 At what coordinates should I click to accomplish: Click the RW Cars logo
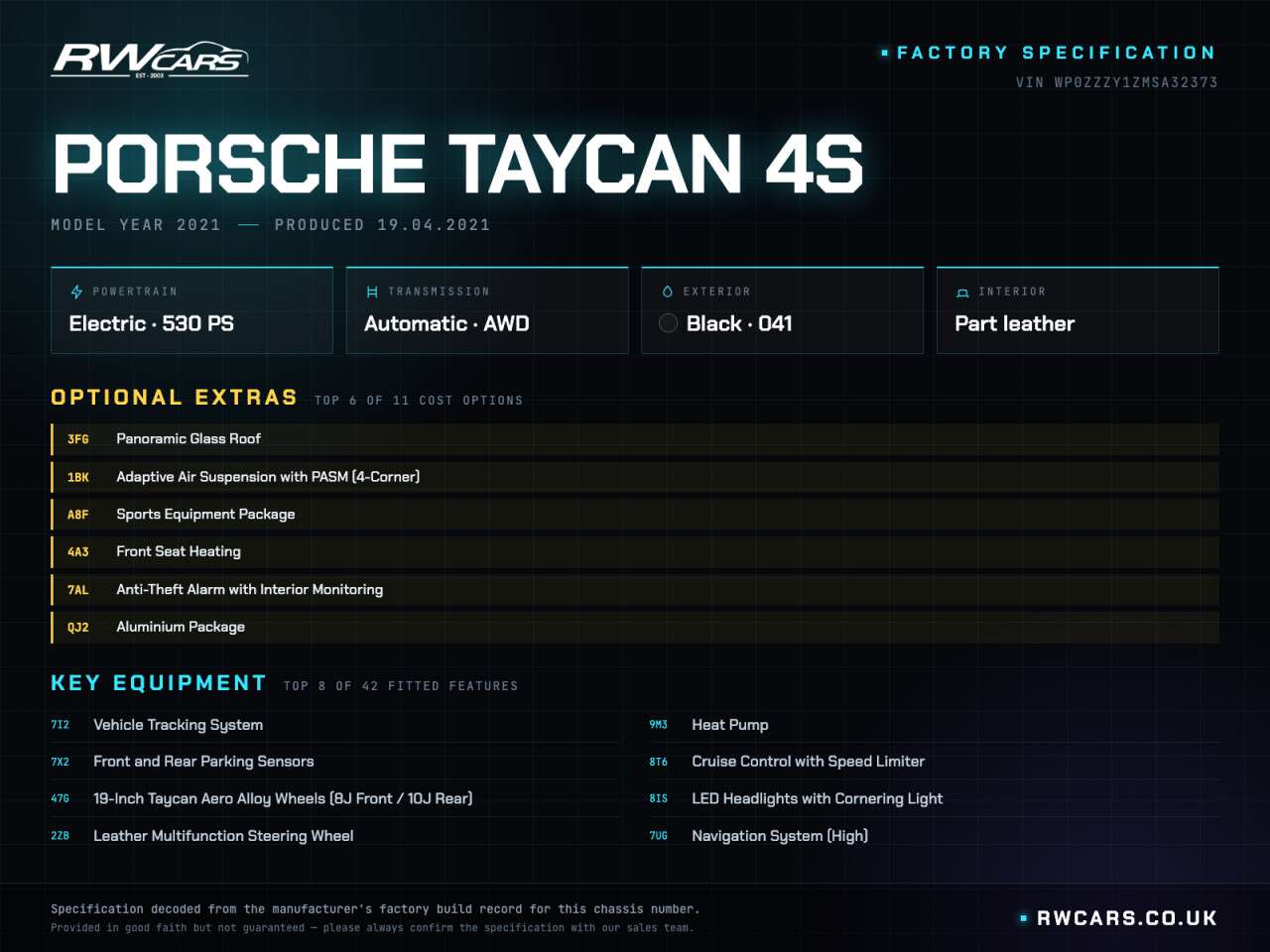click(150, 59)
